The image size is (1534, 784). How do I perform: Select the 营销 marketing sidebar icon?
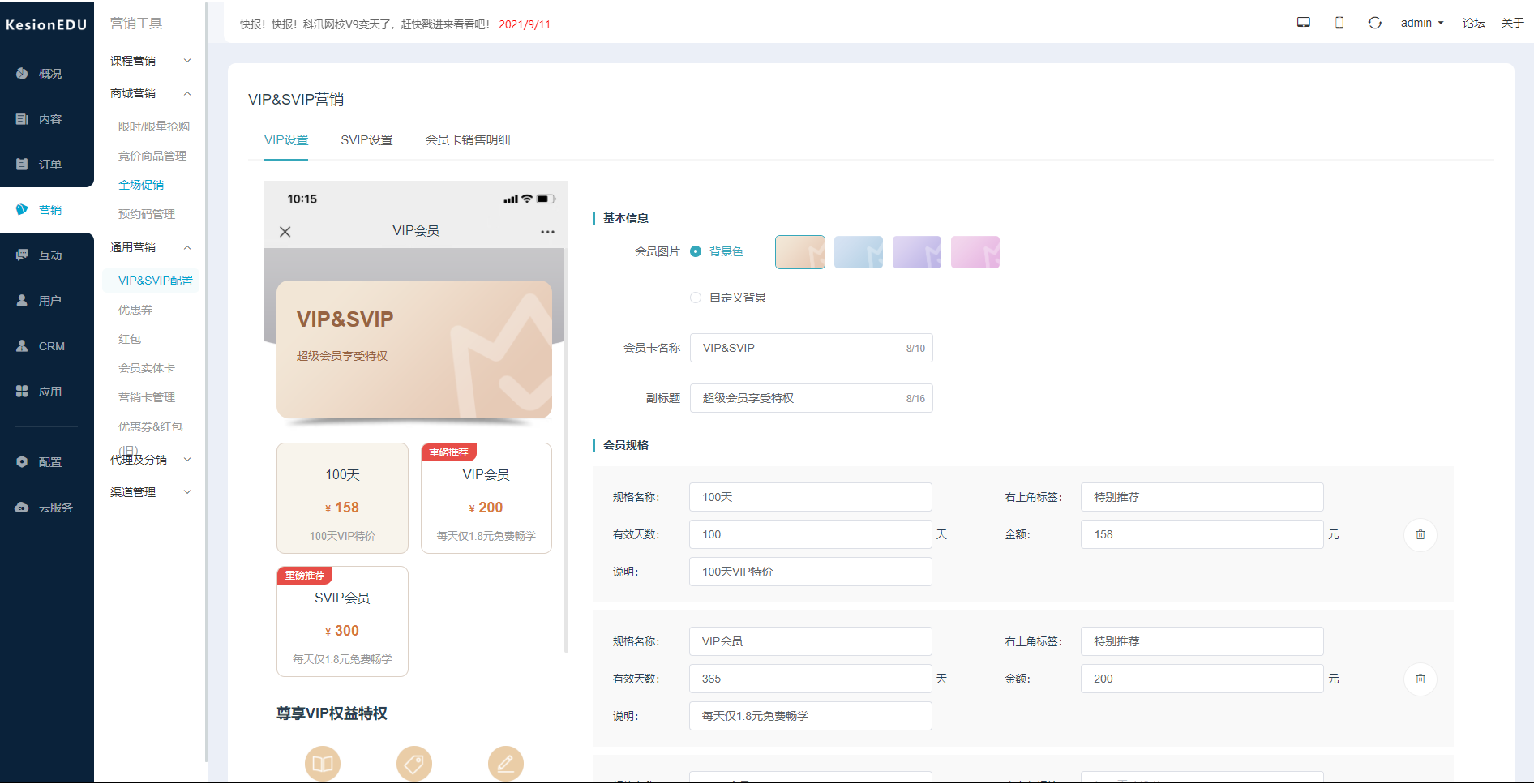click(22, 210)
